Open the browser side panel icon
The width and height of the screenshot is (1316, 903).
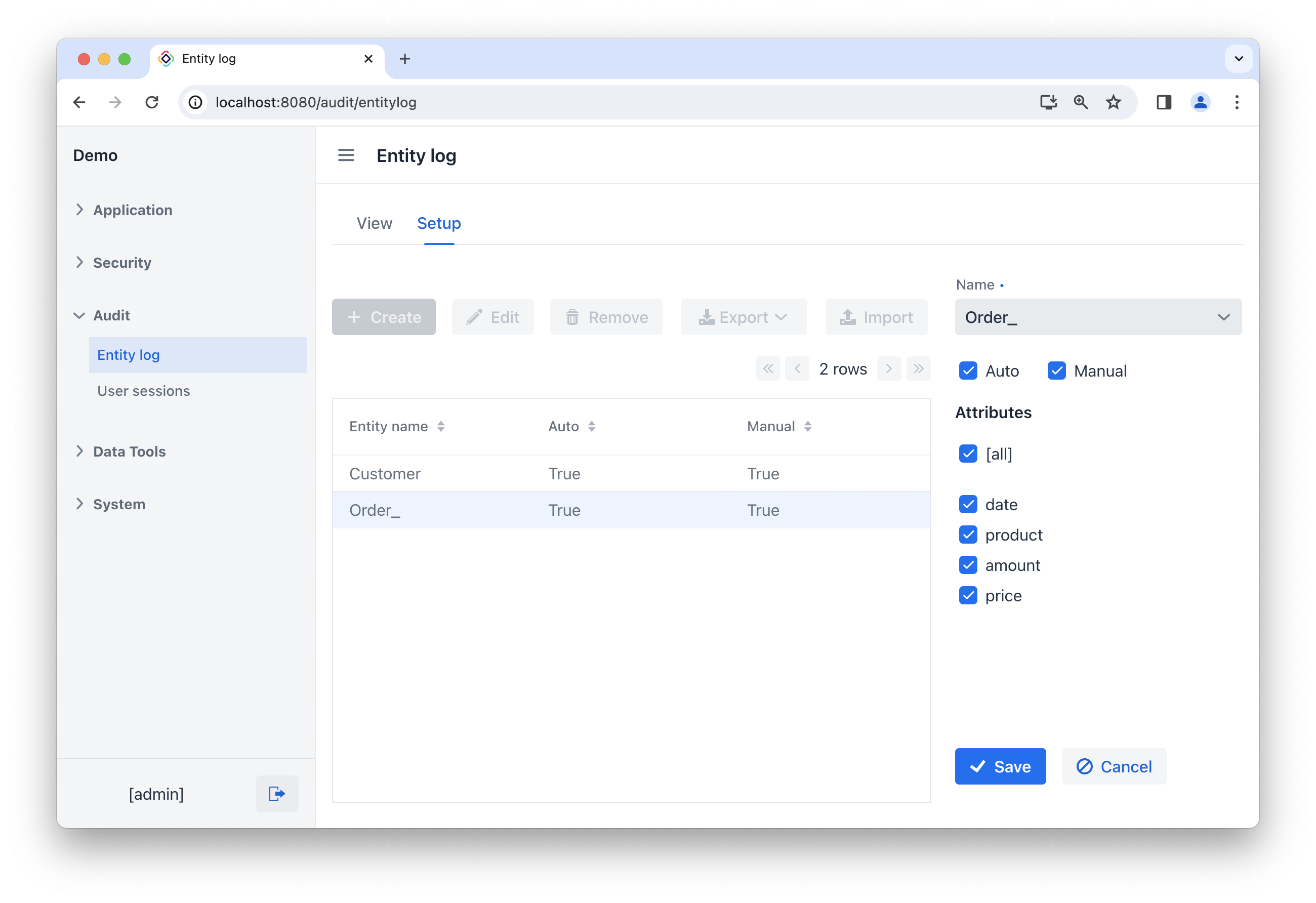[x=1164, y=102]
